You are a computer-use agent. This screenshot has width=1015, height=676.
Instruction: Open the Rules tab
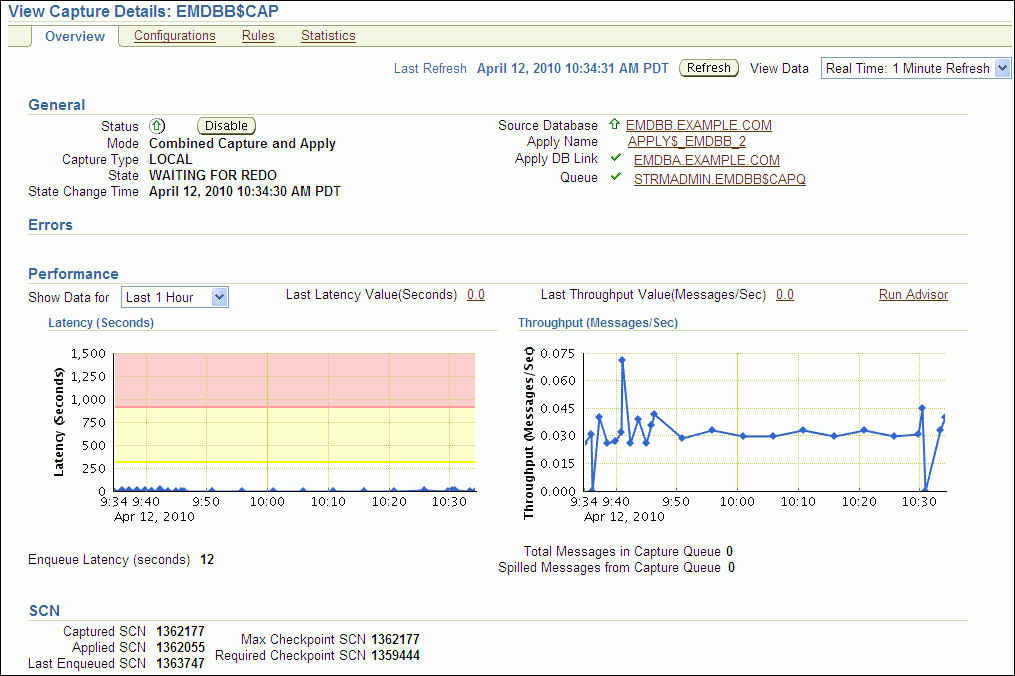click(258, 36)
